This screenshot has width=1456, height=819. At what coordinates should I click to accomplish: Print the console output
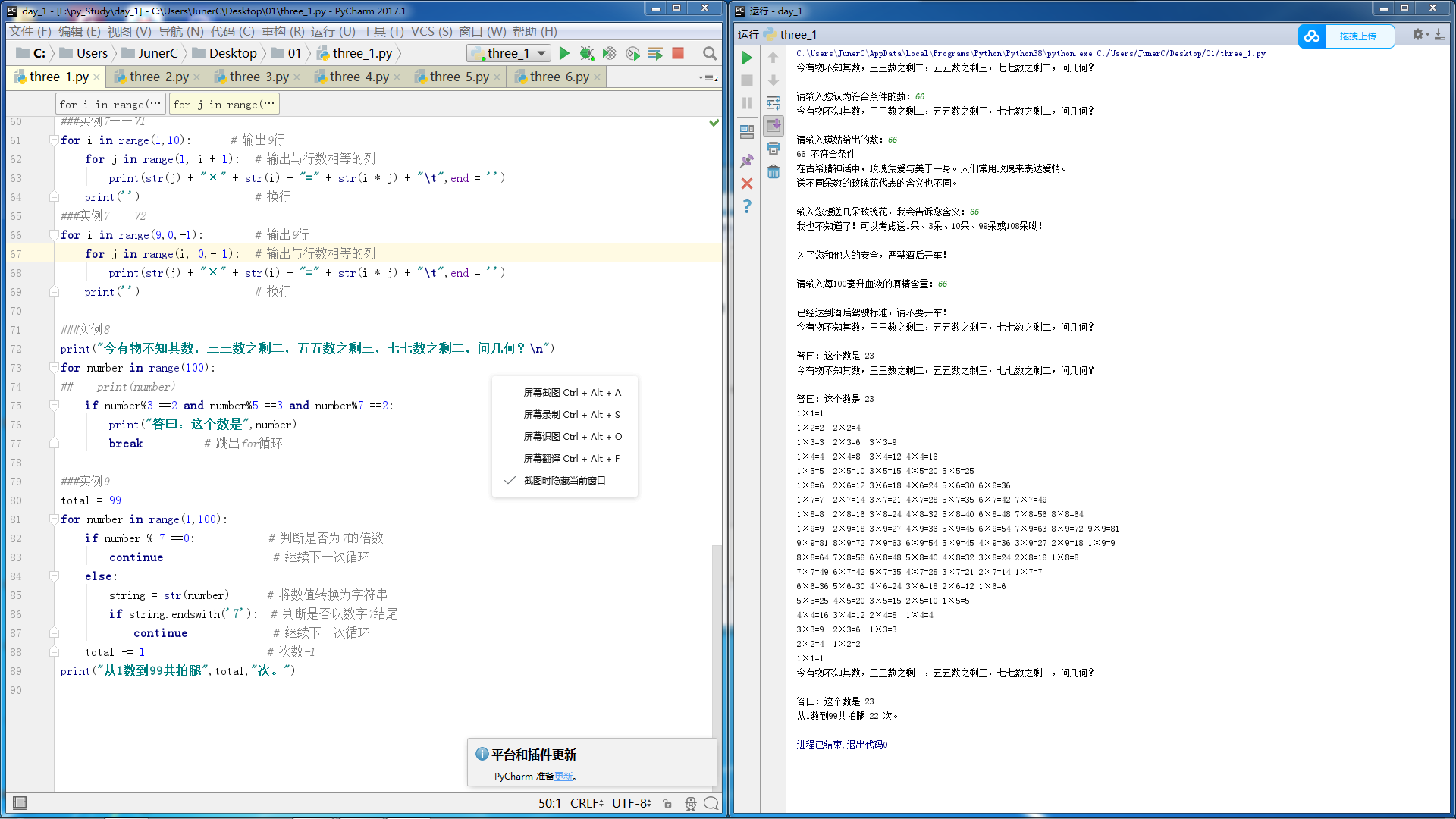coord(773,149)
